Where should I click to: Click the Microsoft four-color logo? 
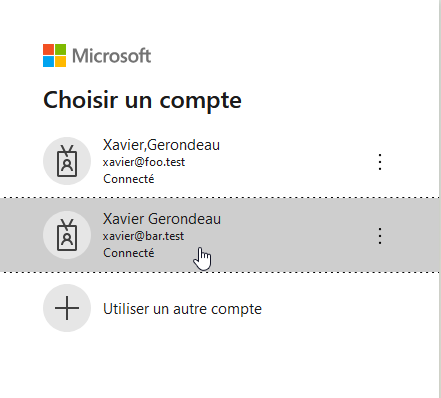[54, 55]
